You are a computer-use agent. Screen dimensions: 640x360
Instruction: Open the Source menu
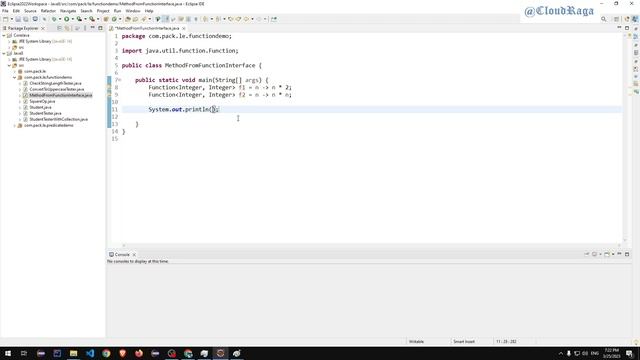click(x=30, y=11)
